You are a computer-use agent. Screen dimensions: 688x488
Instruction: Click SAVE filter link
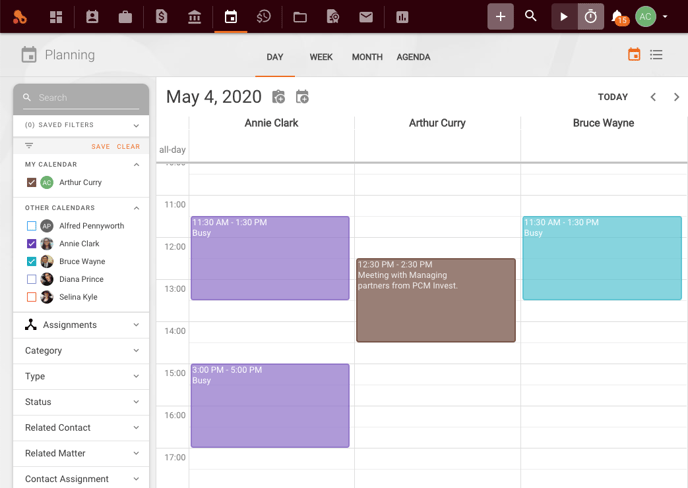click(x=100, y=147)
